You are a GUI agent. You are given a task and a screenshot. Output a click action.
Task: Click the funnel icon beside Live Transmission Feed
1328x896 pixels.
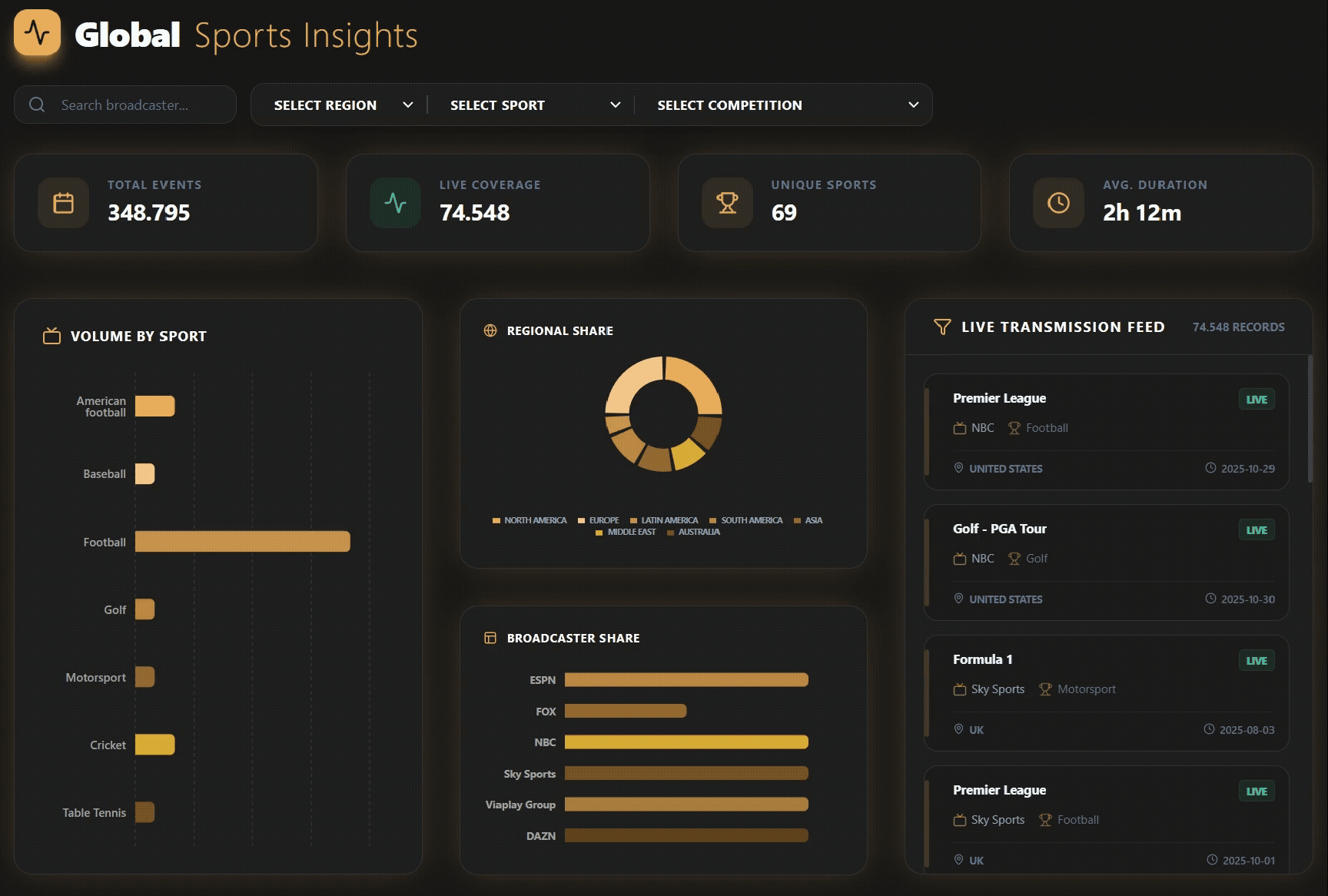coord(941,327)
